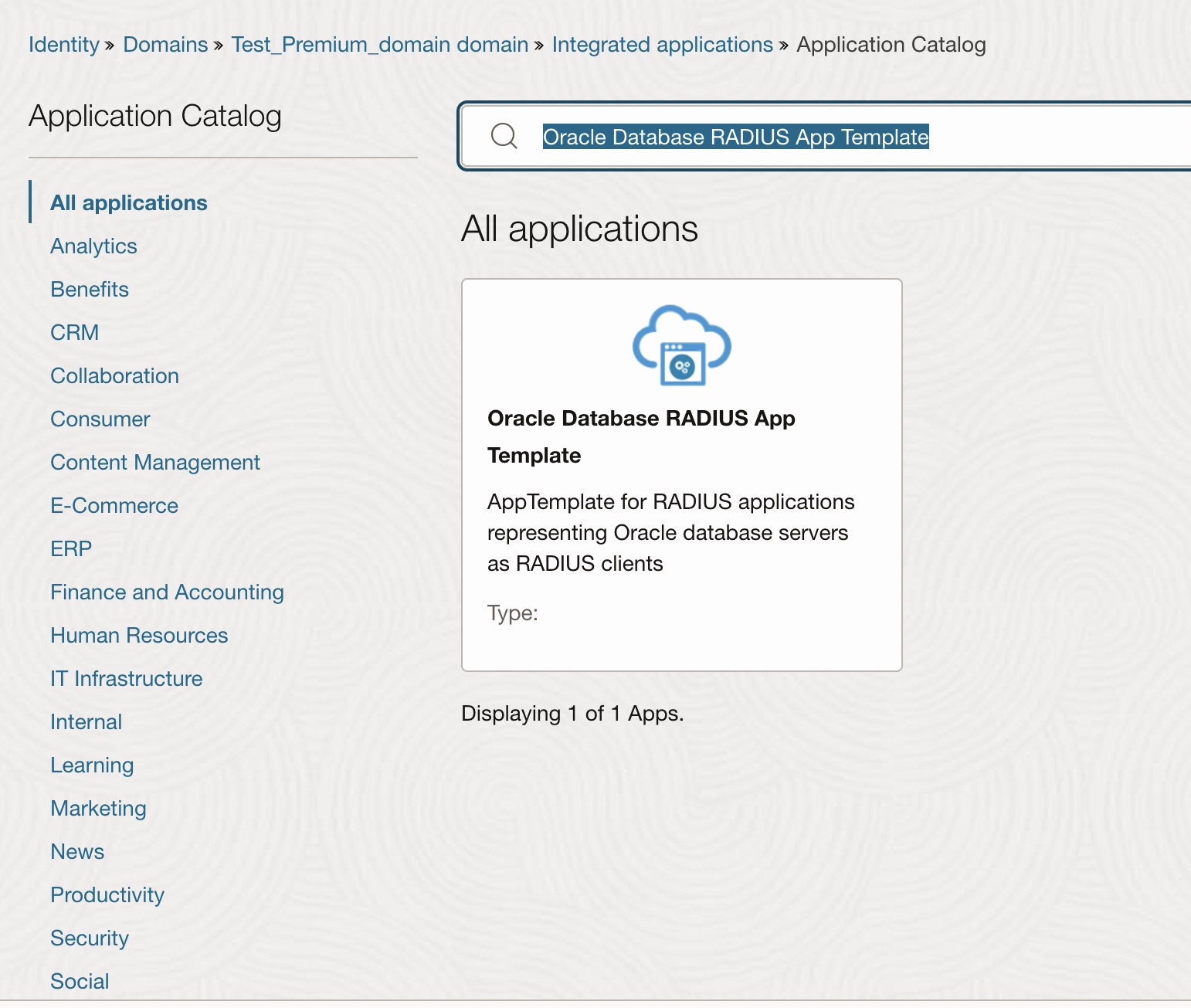The width and height of the screenshot is (1191, 1008).
Task: Select the Human Resources category
Action: tap(140, 635)
